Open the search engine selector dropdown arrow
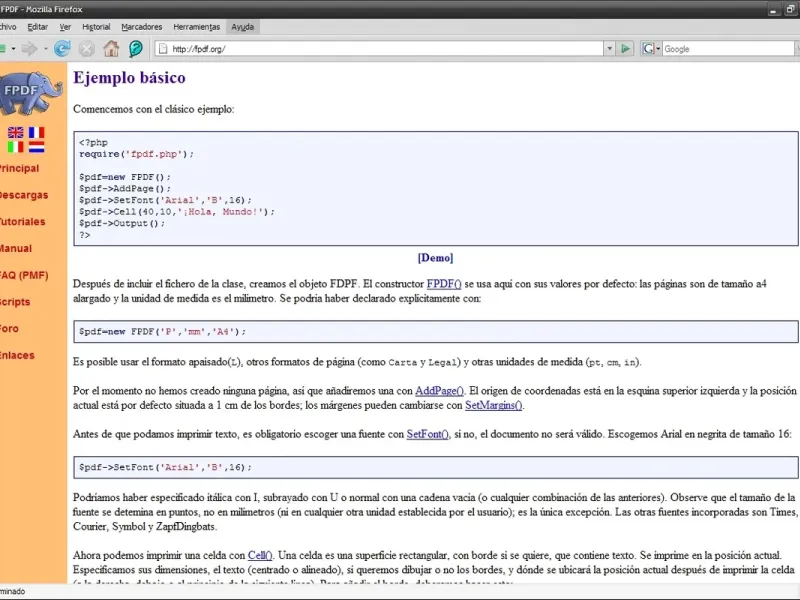Screen dimensions: 800x600 click(658, 49)
